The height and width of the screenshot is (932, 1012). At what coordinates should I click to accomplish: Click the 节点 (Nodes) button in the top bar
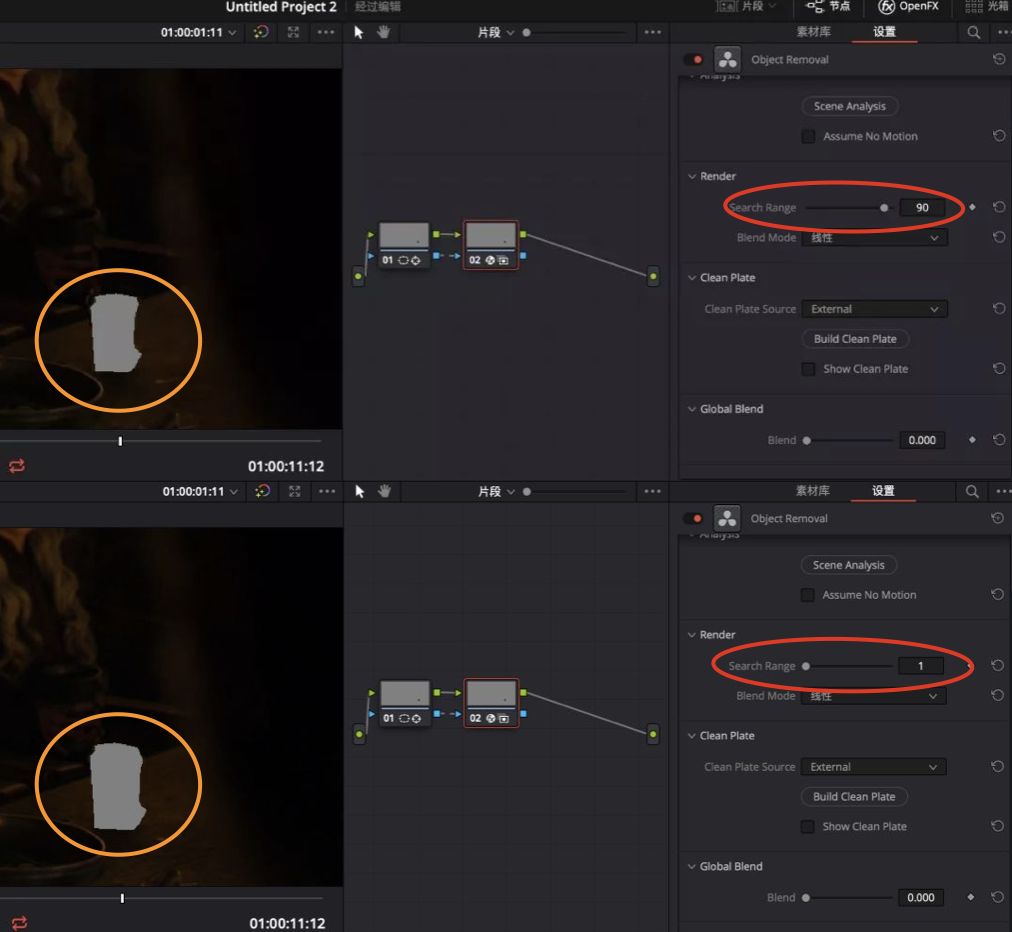828,6
